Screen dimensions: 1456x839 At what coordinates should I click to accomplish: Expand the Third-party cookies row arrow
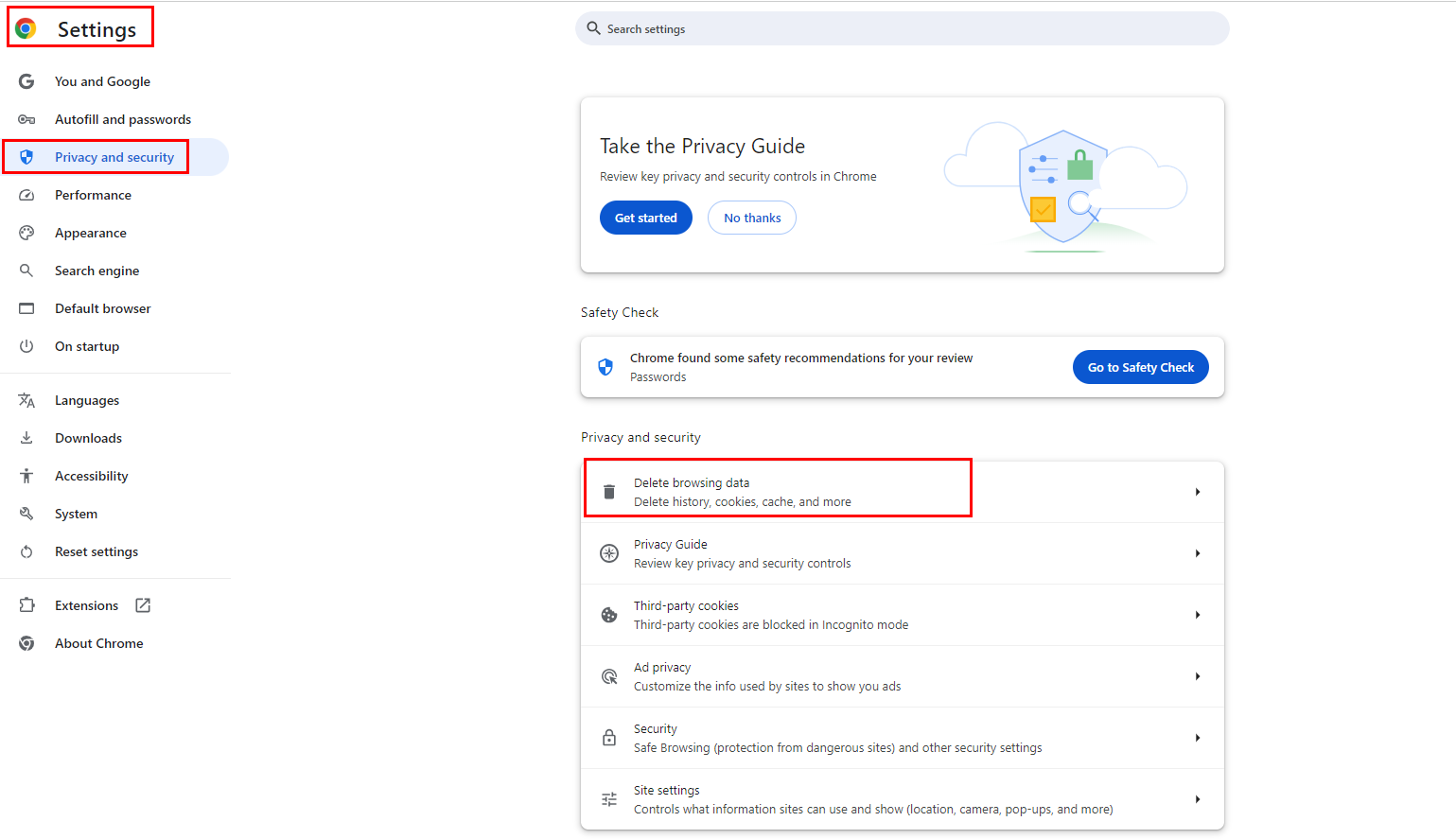tap(1197, 615)
